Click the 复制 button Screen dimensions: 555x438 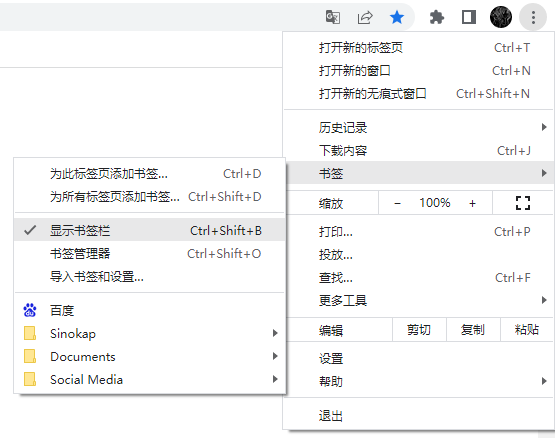pos(473,330)
